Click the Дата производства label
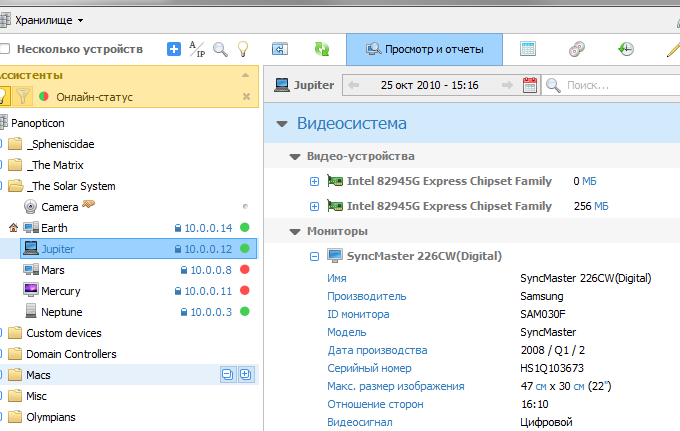 tap(377, 350)
